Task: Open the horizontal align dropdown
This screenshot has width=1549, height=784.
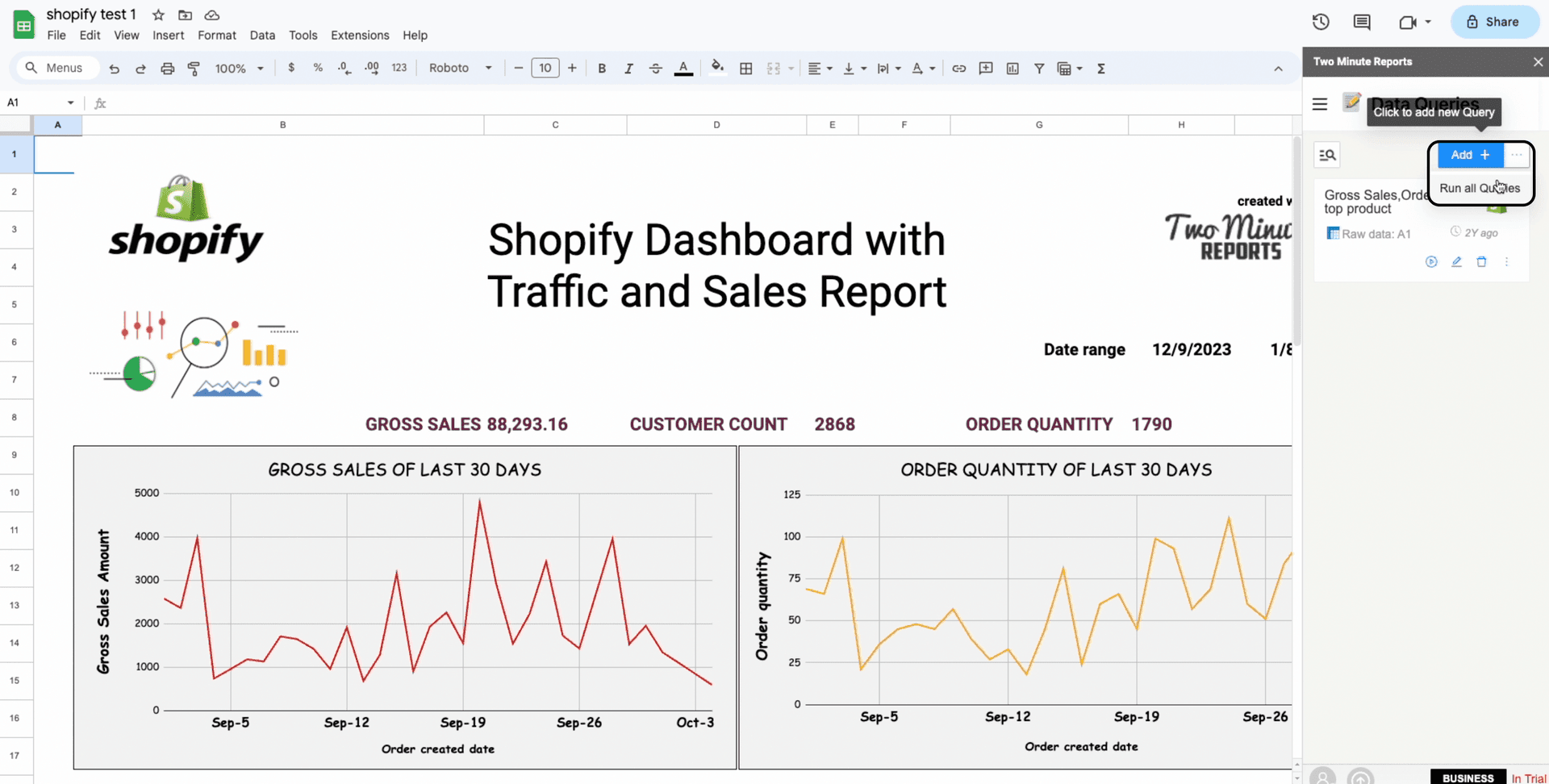Action: point(820,69)
